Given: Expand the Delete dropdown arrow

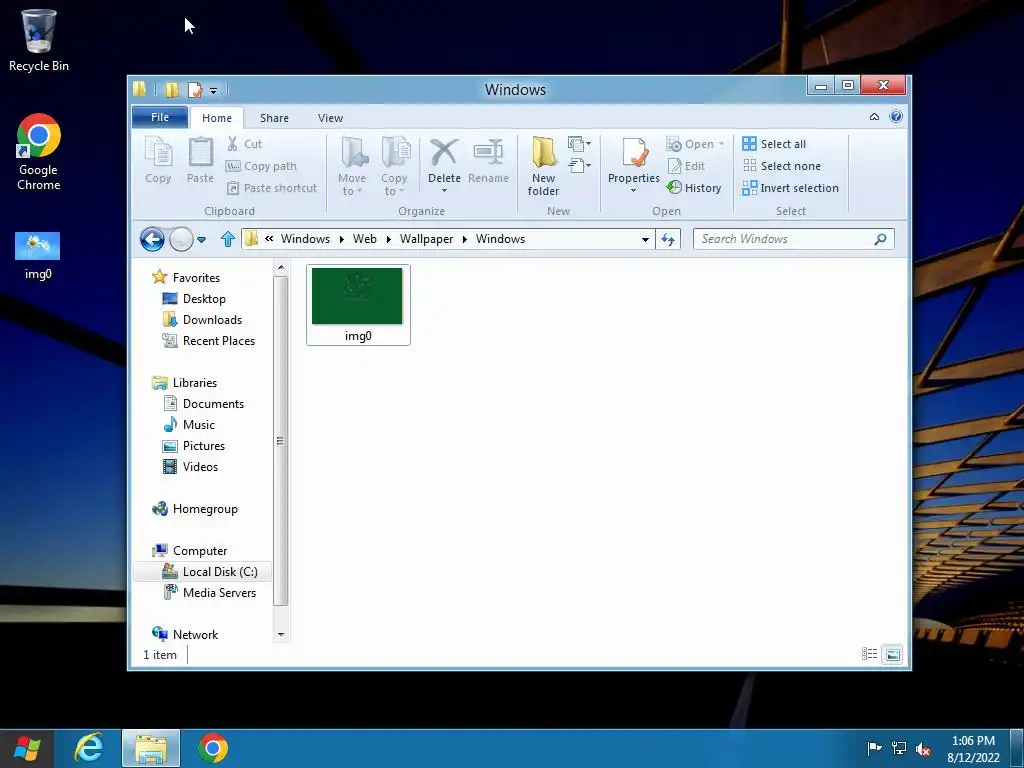Looking at the screenshot, I should click(444, 191).
